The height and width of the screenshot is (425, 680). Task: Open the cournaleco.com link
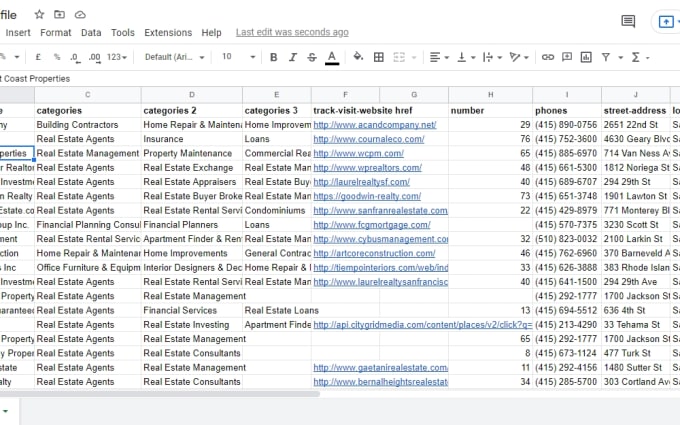click(369, 139)
